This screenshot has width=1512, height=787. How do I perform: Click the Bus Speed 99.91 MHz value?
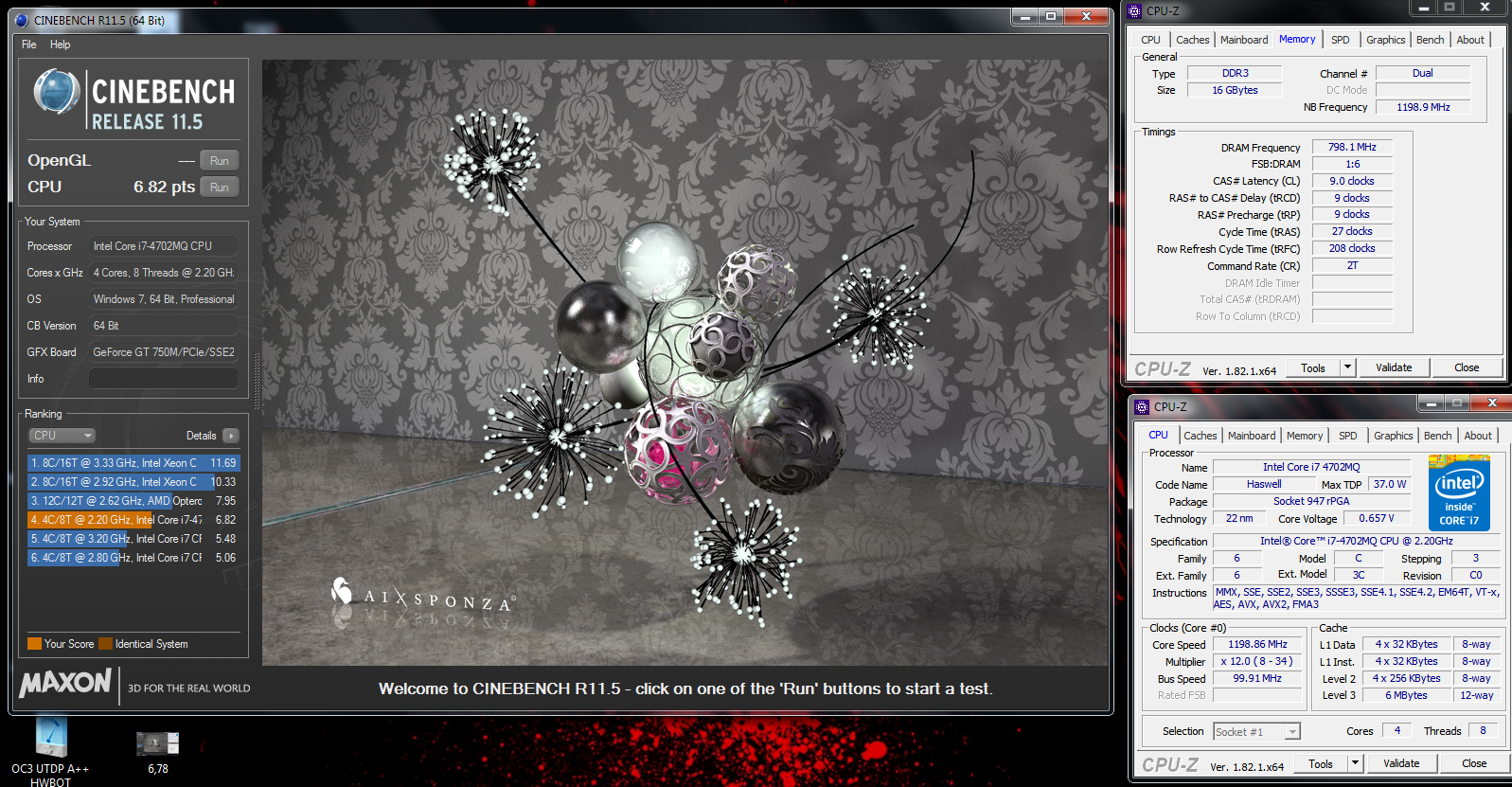tap(1257, 679)
